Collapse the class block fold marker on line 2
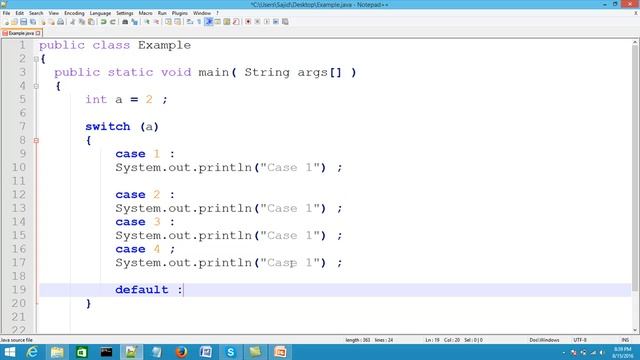Viewport: 640px width, 360px height. point(36,59)
